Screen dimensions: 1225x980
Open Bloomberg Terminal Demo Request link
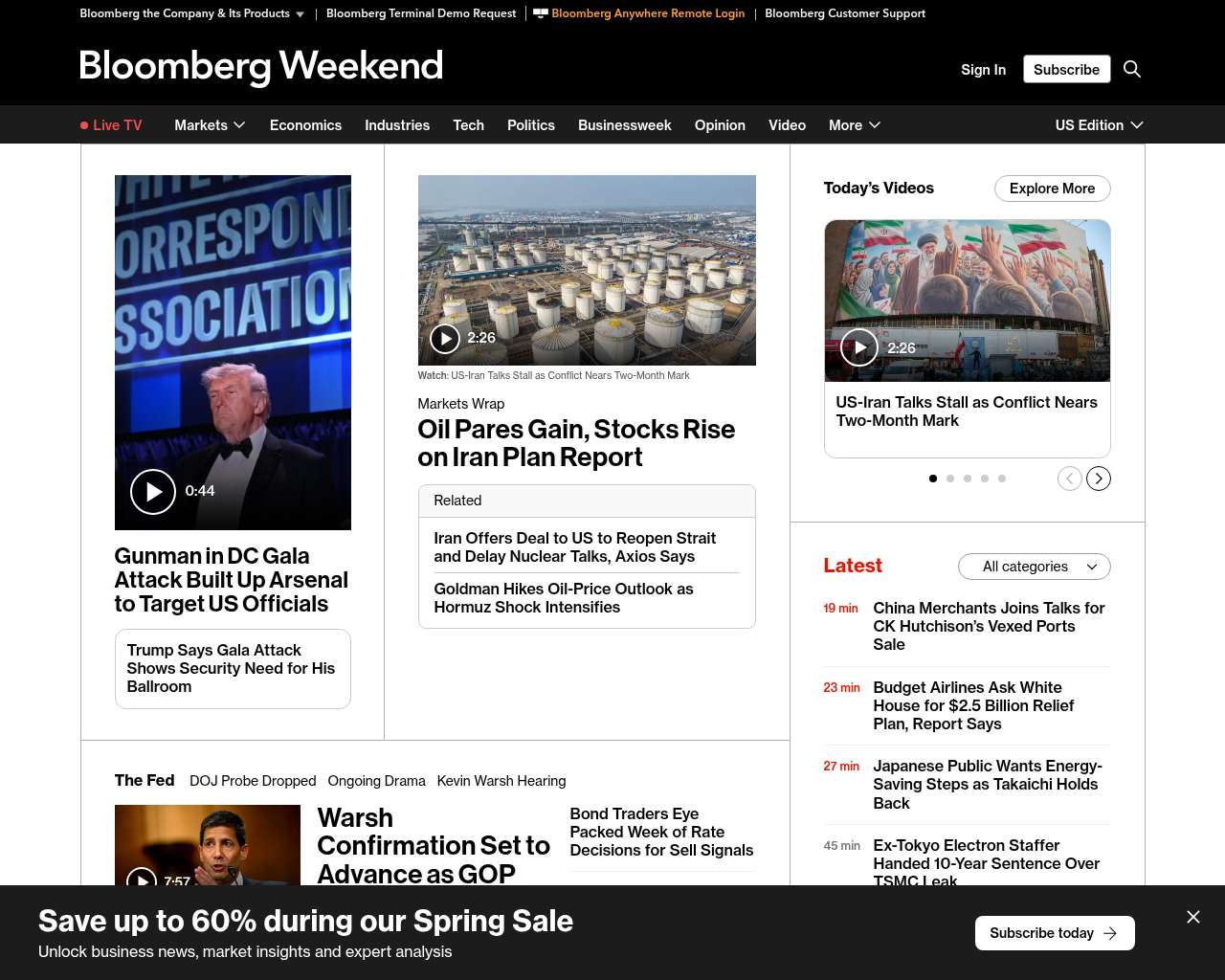point(421,13)
